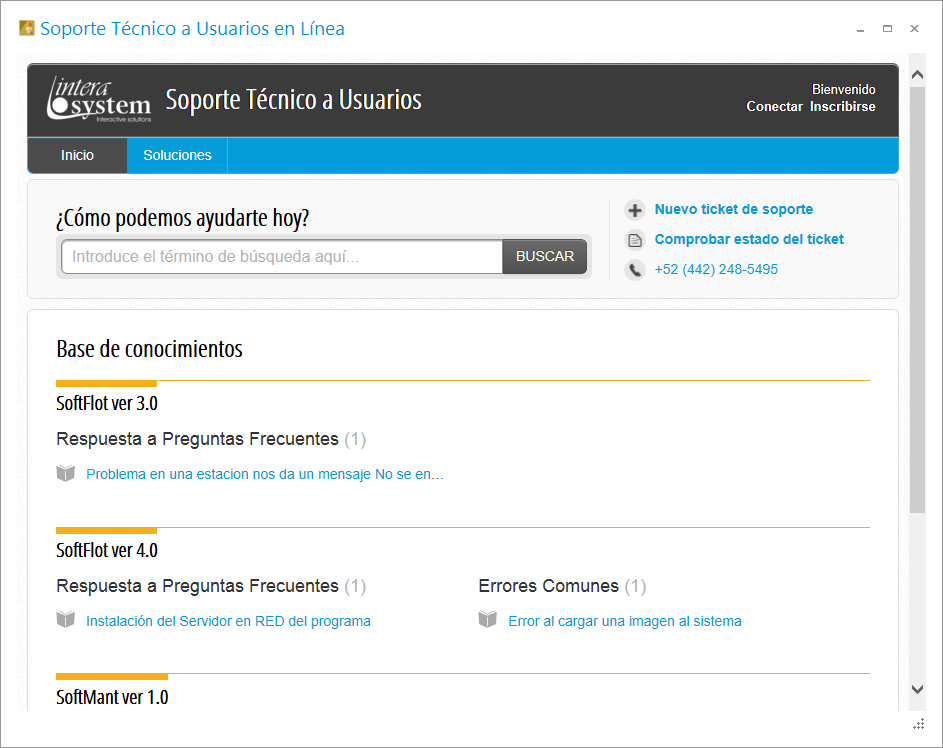Click book icon beside 'Problema en una estacion'
Viewport: 943px width, 748px height.
click(66, 474)
